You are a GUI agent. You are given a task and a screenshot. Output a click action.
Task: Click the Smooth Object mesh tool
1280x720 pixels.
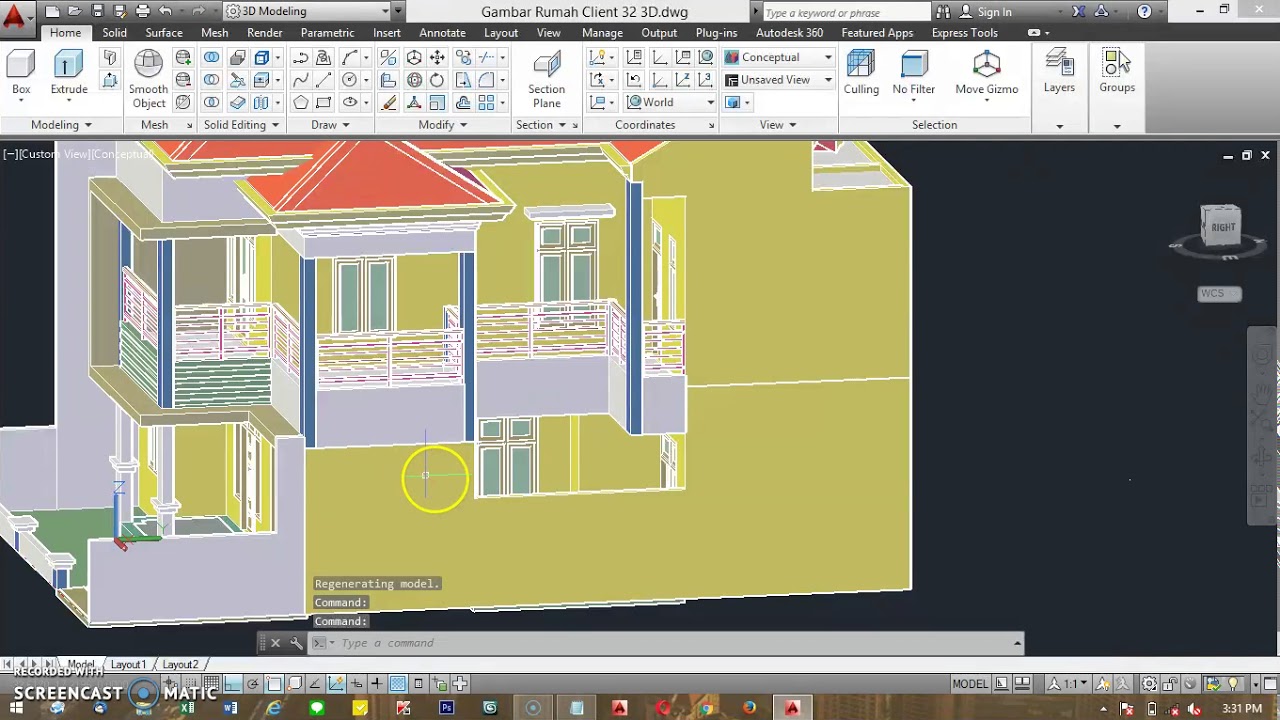148,79
